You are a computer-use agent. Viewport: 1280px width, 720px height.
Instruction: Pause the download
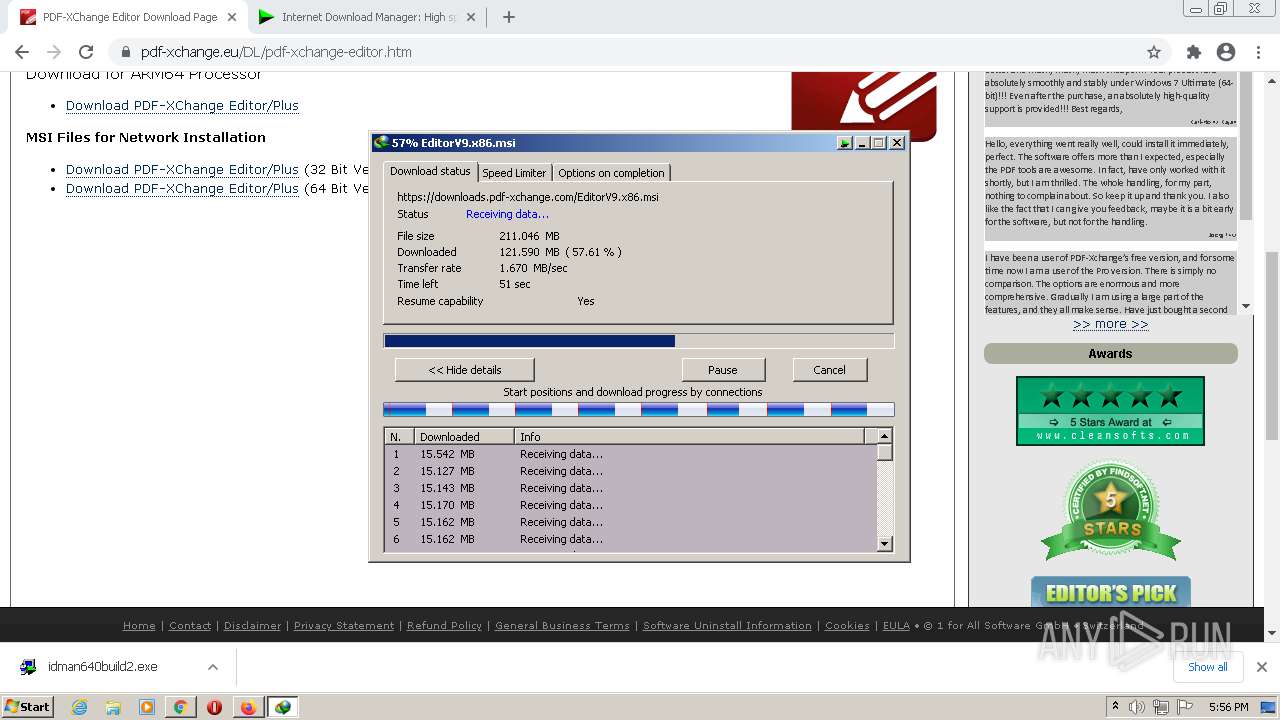[x=723, y=370]
